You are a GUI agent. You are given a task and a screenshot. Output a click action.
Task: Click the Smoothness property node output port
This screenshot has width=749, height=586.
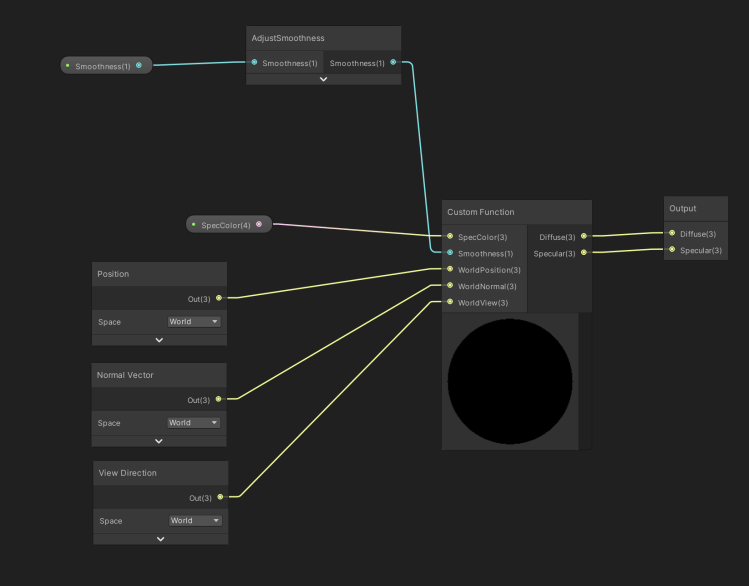point(139,66)
